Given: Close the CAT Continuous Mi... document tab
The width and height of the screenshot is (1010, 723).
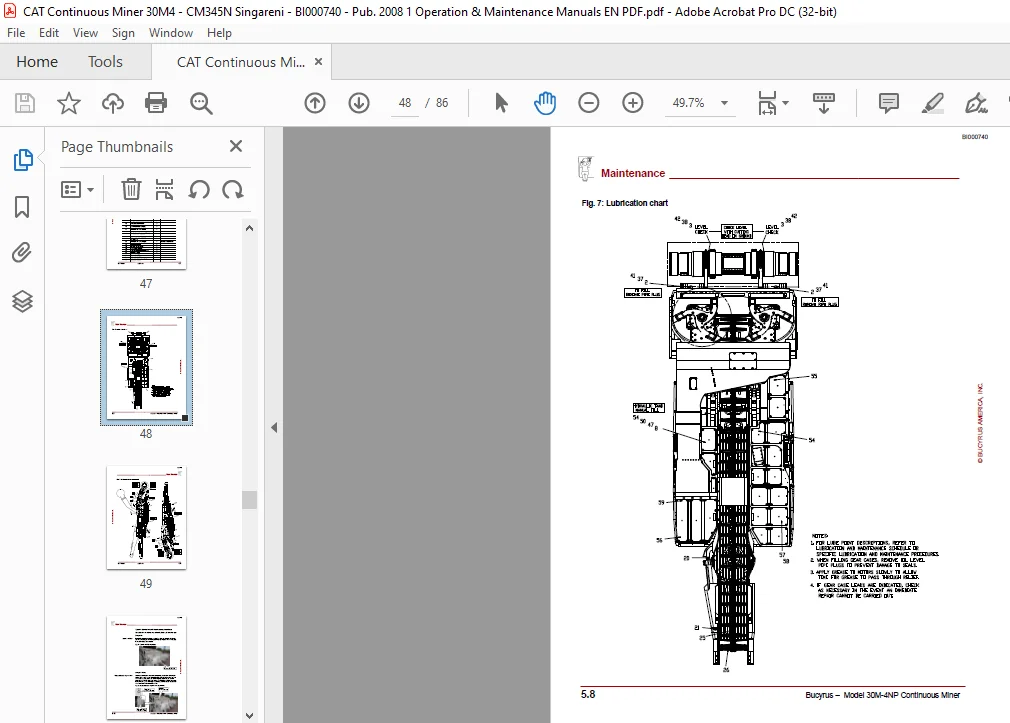Looking at the screenshot, I should click(x=318, y=62).
